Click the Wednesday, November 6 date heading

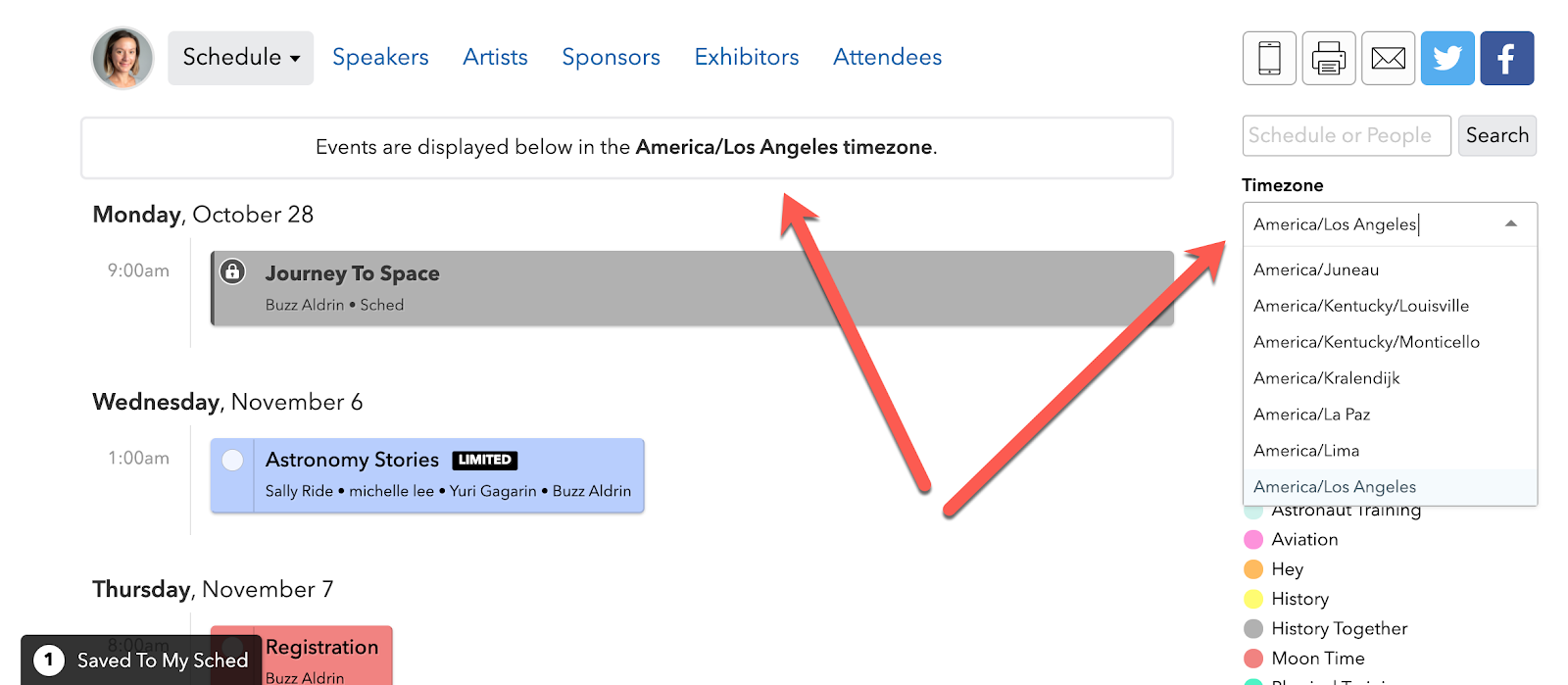227,403
